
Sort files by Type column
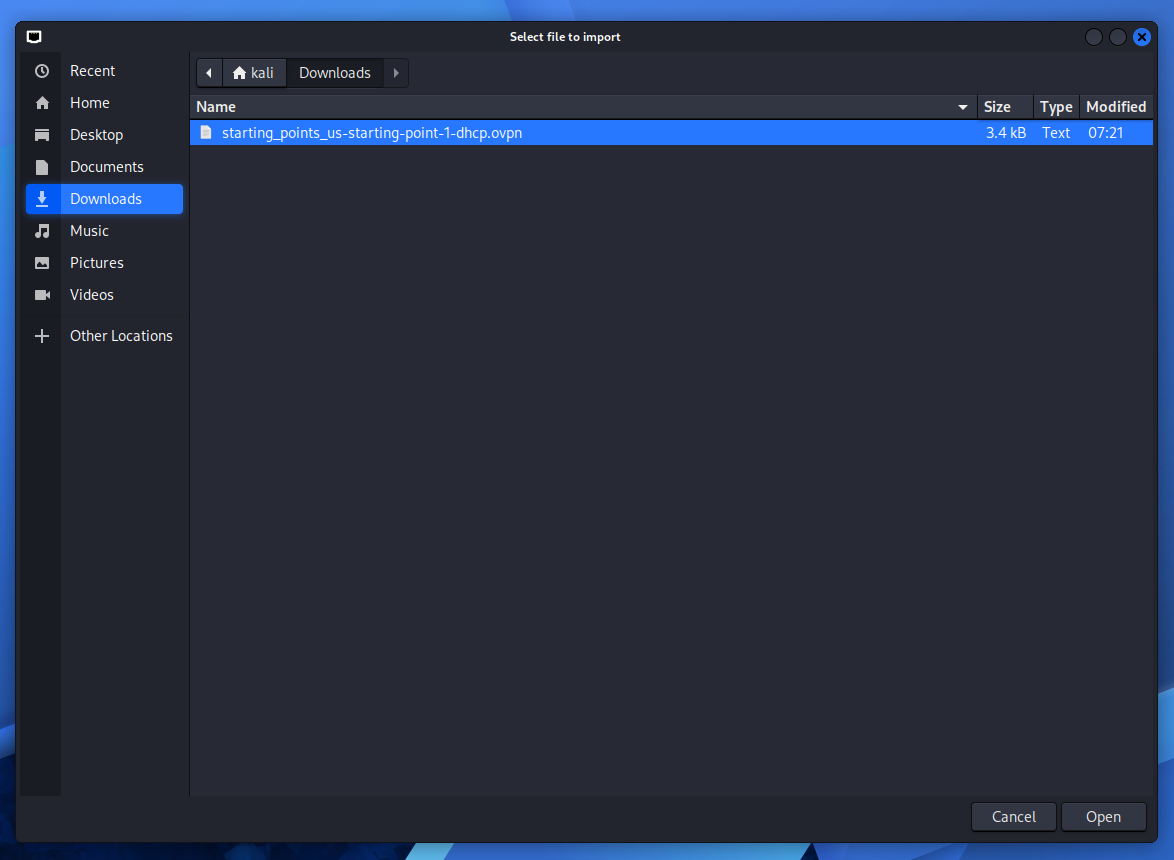tap(1056, 107)
